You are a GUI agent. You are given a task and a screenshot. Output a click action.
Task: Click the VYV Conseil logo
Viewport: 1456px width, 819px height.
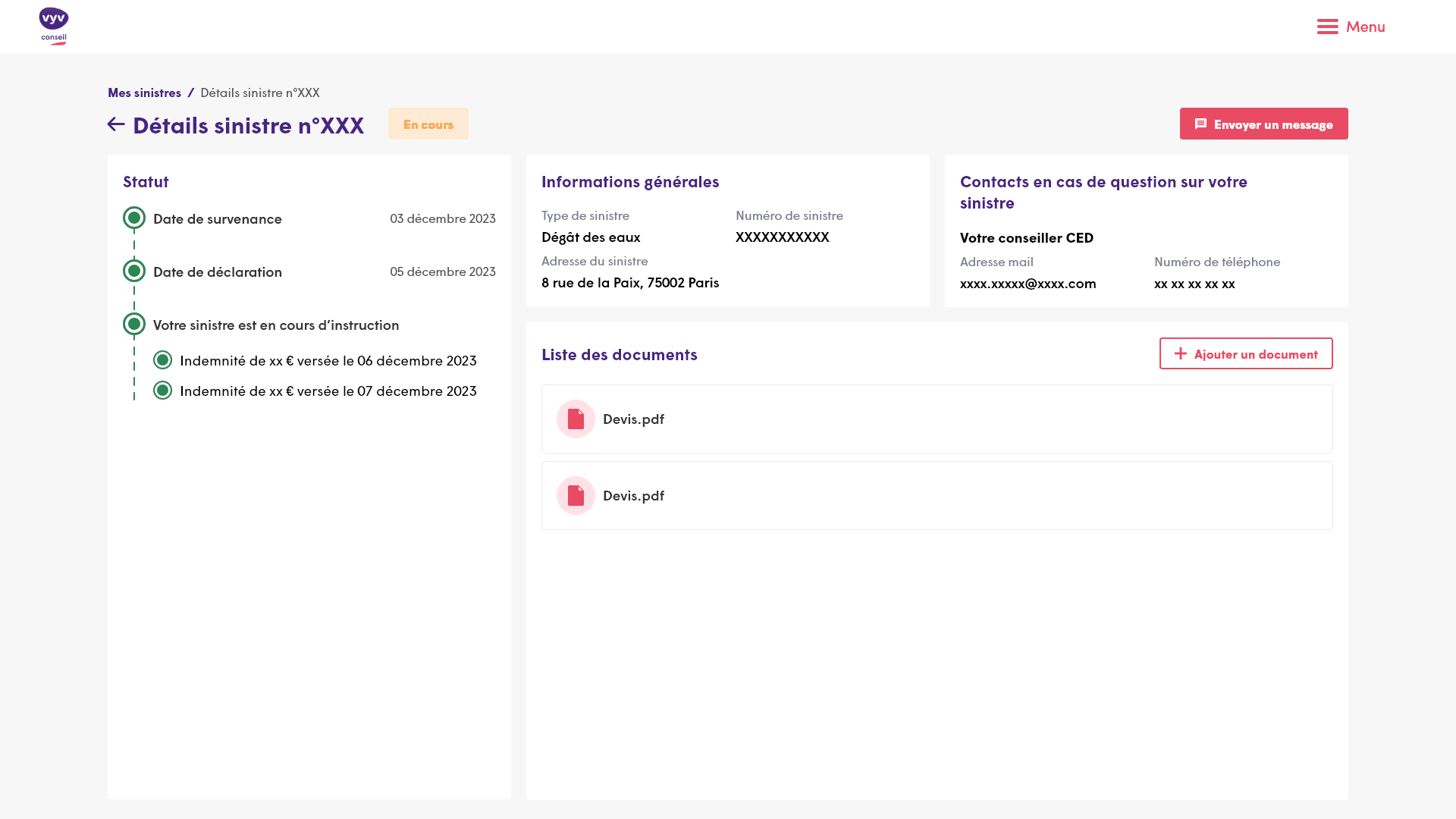point(53,27)
